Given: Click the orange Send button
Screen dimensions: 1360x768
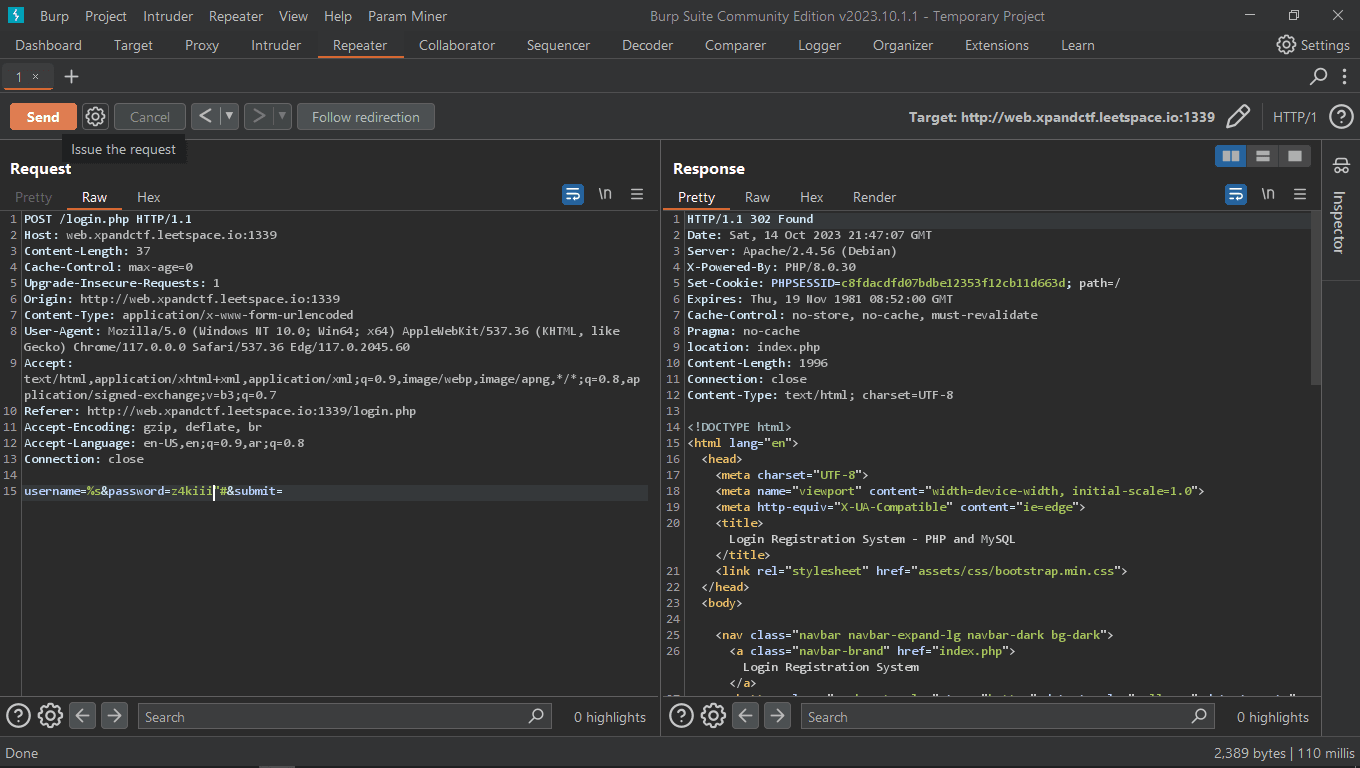Looking at the screenshot, I should (43, 117).
